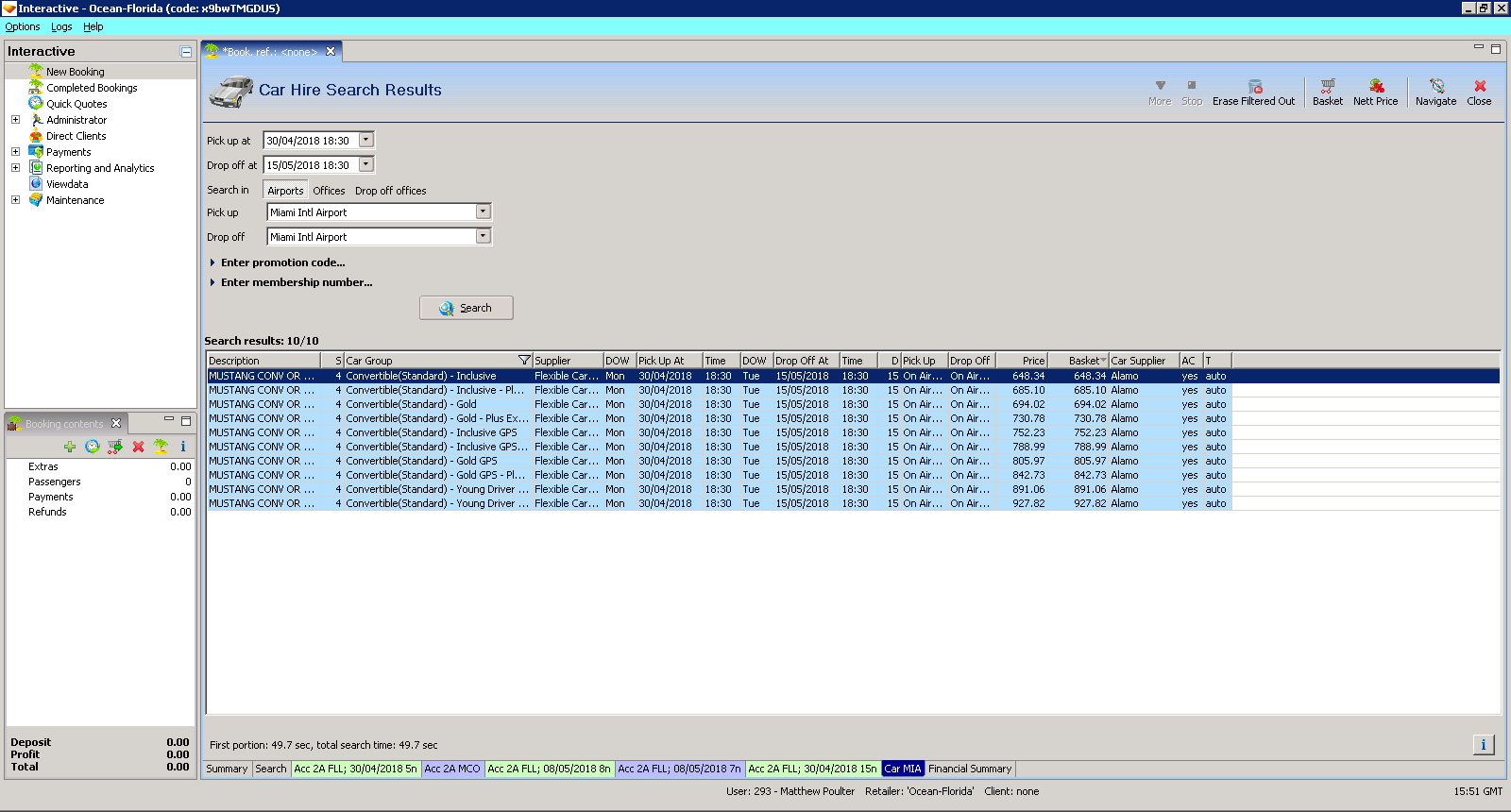Expand the Administrator tree node
Image resolution: width=1511 pixels, height=812 pixels.
point(15,120)
